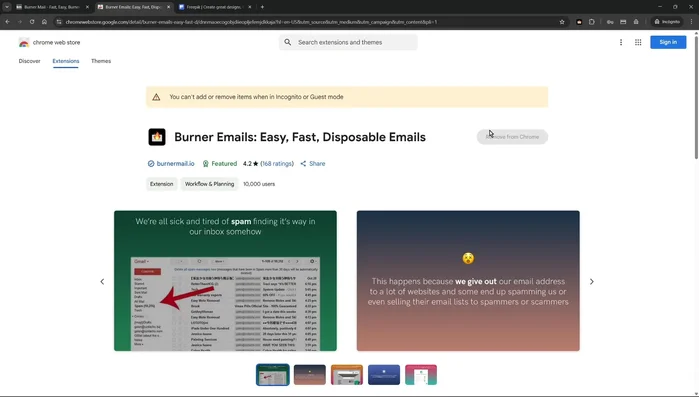Screen dimensions: 699x397
Task: Click the verified publisher badge icon
Action: pyautogui.click(x=151, y=164)
